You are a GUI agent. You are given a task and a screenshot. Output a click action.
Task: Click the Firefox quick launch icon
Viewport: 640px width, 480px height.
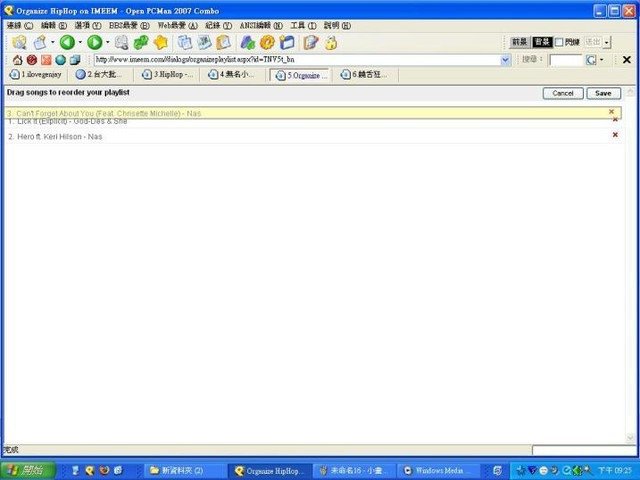click(x=104, y=471)
